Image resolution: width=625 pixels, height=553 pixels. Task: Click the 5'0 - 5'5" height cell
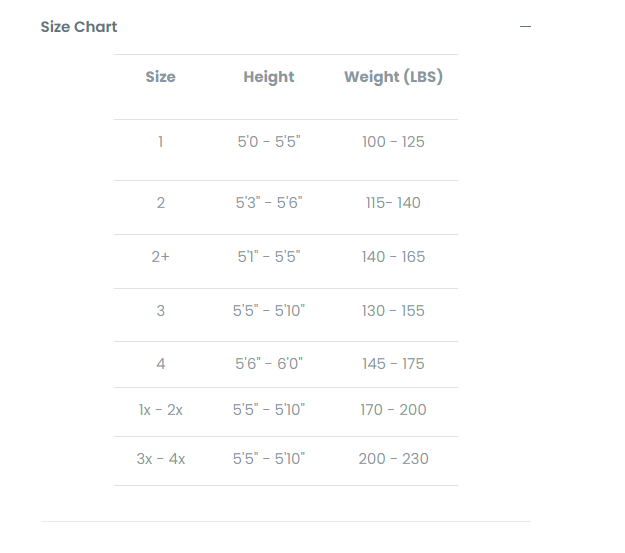click(x=269, y=142)
